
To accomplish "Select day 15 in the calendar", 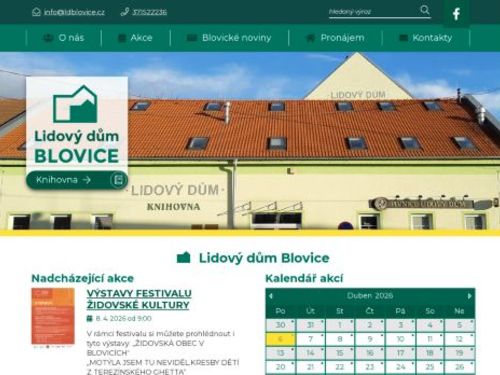I will pos(340,353).
